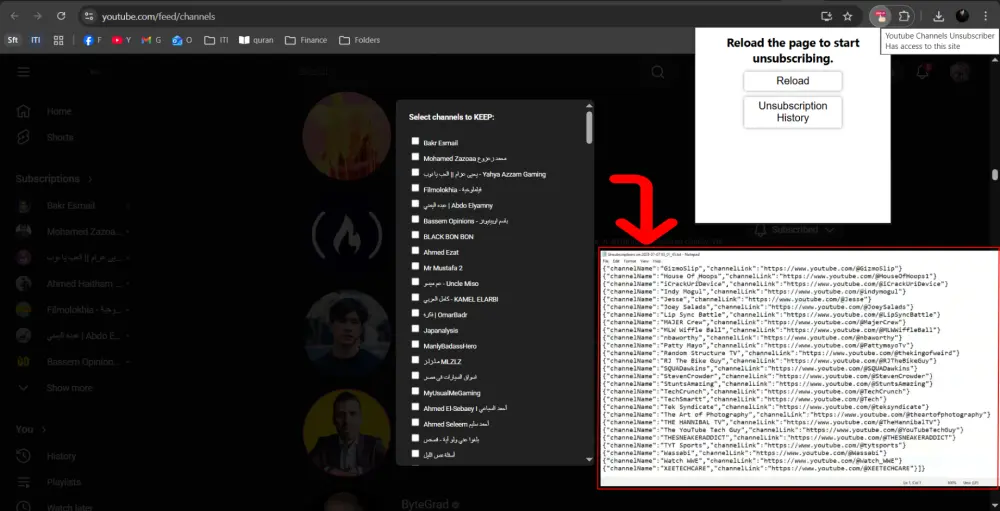Click the install app icon in the address bar
Screen dimensions: 1000x511
(x=827, y=17)
